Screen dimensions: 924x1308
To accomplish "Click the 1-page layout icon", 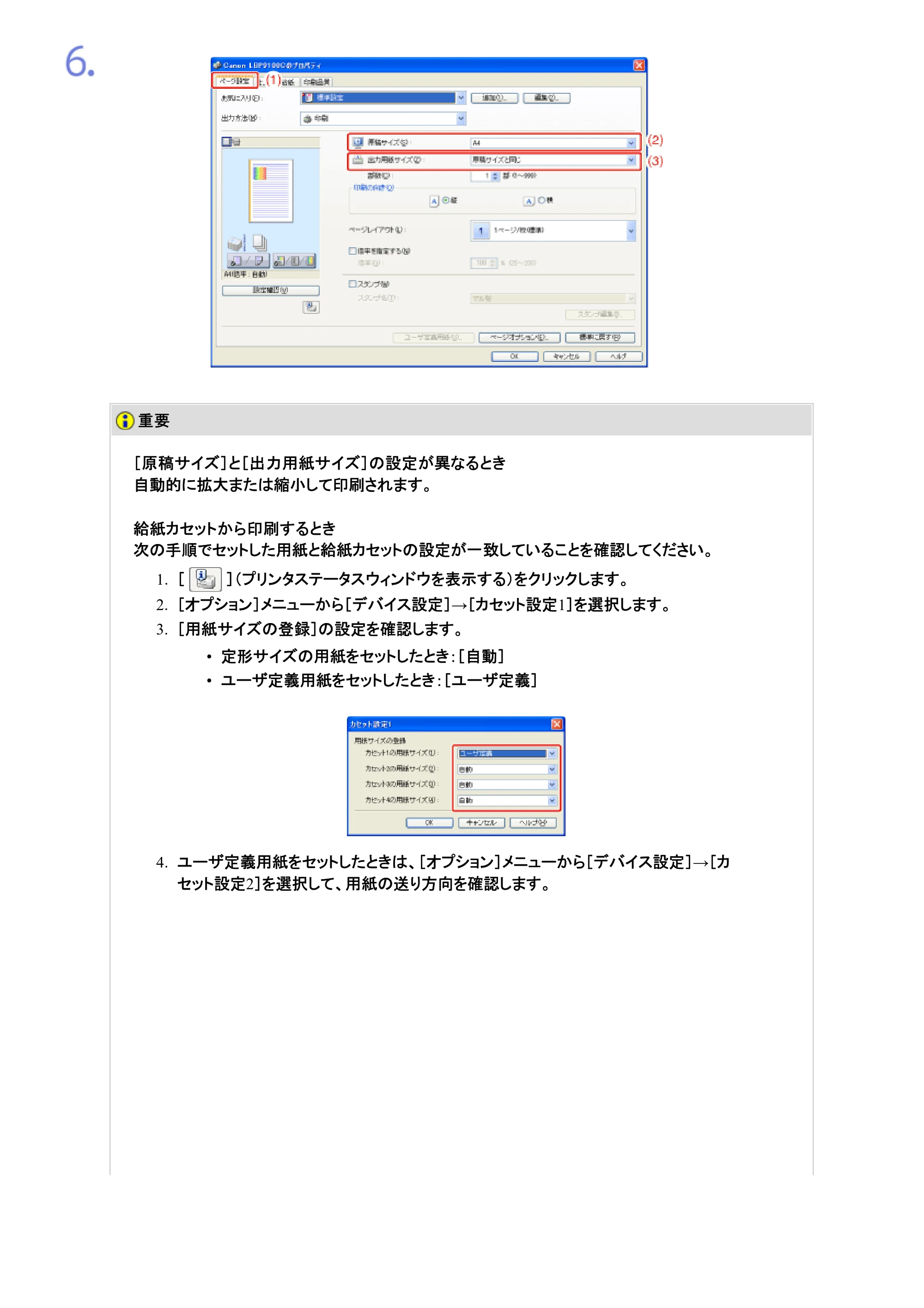I will [x=480, y=231].
